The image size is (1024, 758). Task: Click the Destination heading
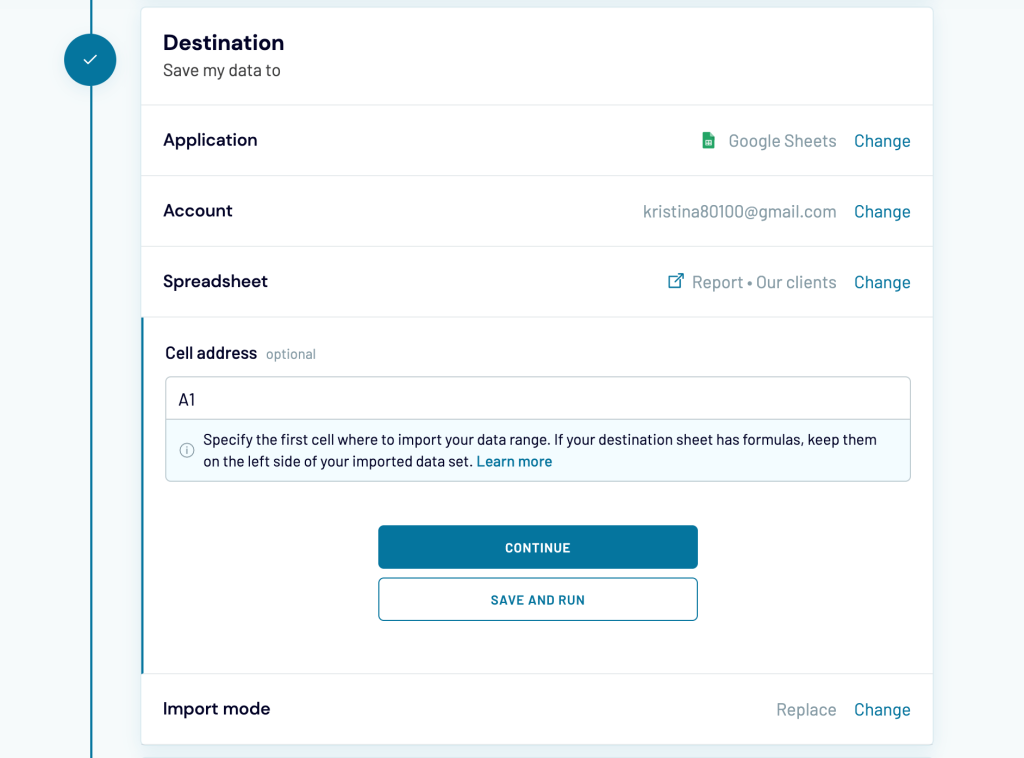[x=223, y=42]
